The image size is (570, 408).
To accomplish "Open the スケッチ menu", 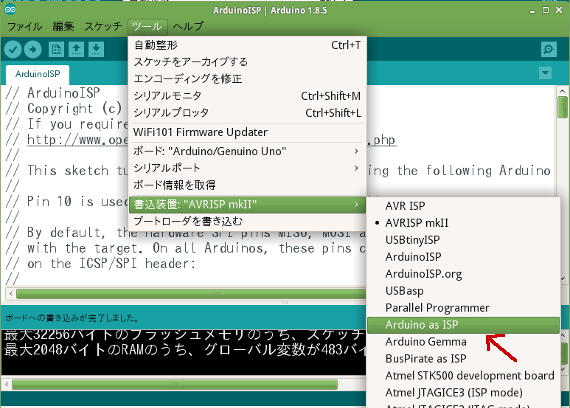I will click(x=103, y=27).
